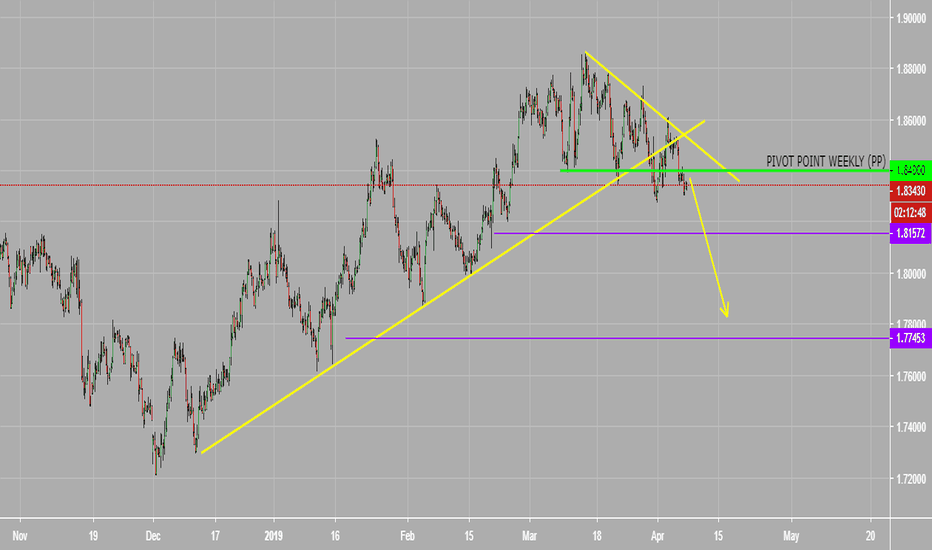Screen dimensions: 932x550
Task: Click the green pivot point price label
Action: [x=911, y=171]
